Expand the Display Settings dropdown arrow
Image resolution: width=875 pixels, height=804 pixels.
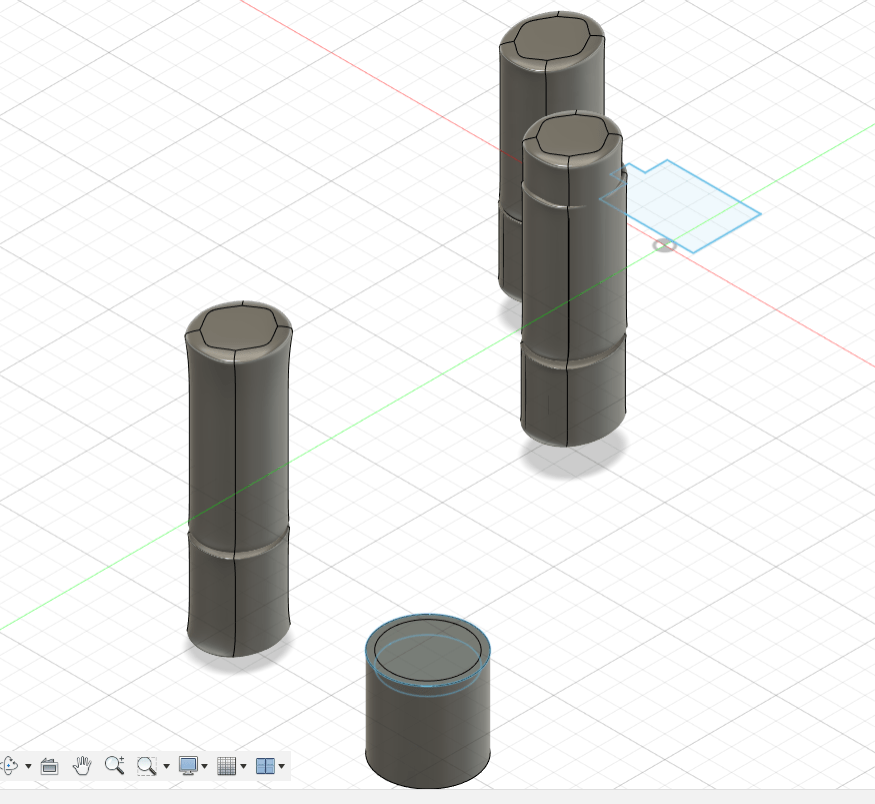coord(204,767)
